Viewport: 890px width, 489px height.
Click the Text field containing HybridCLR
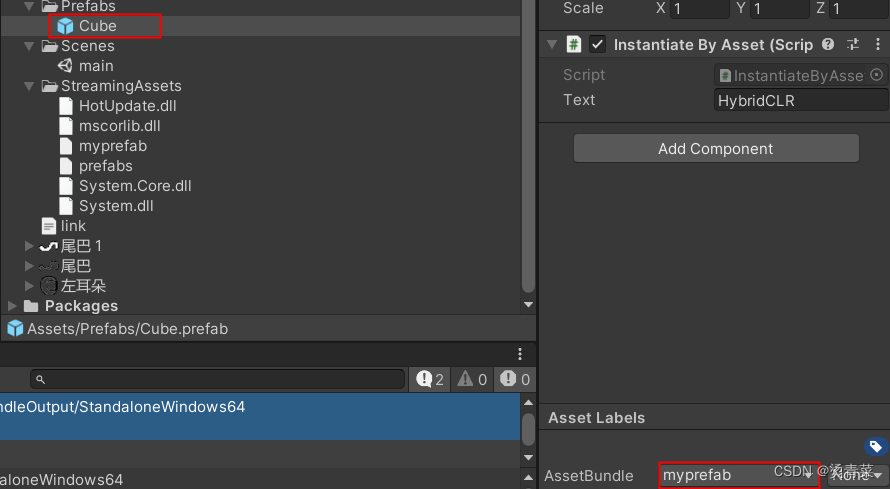tap(800, 100)
